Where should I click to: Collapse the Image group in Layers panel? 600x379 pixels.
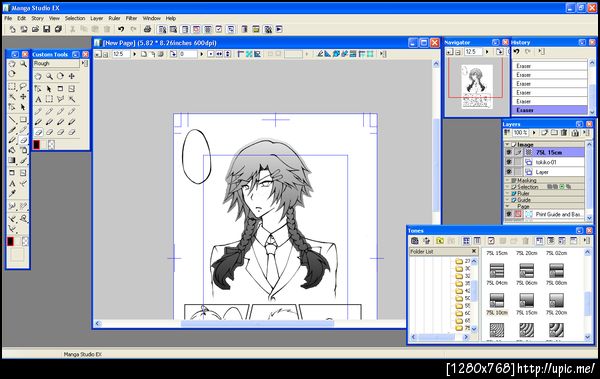tap(507, 145)
